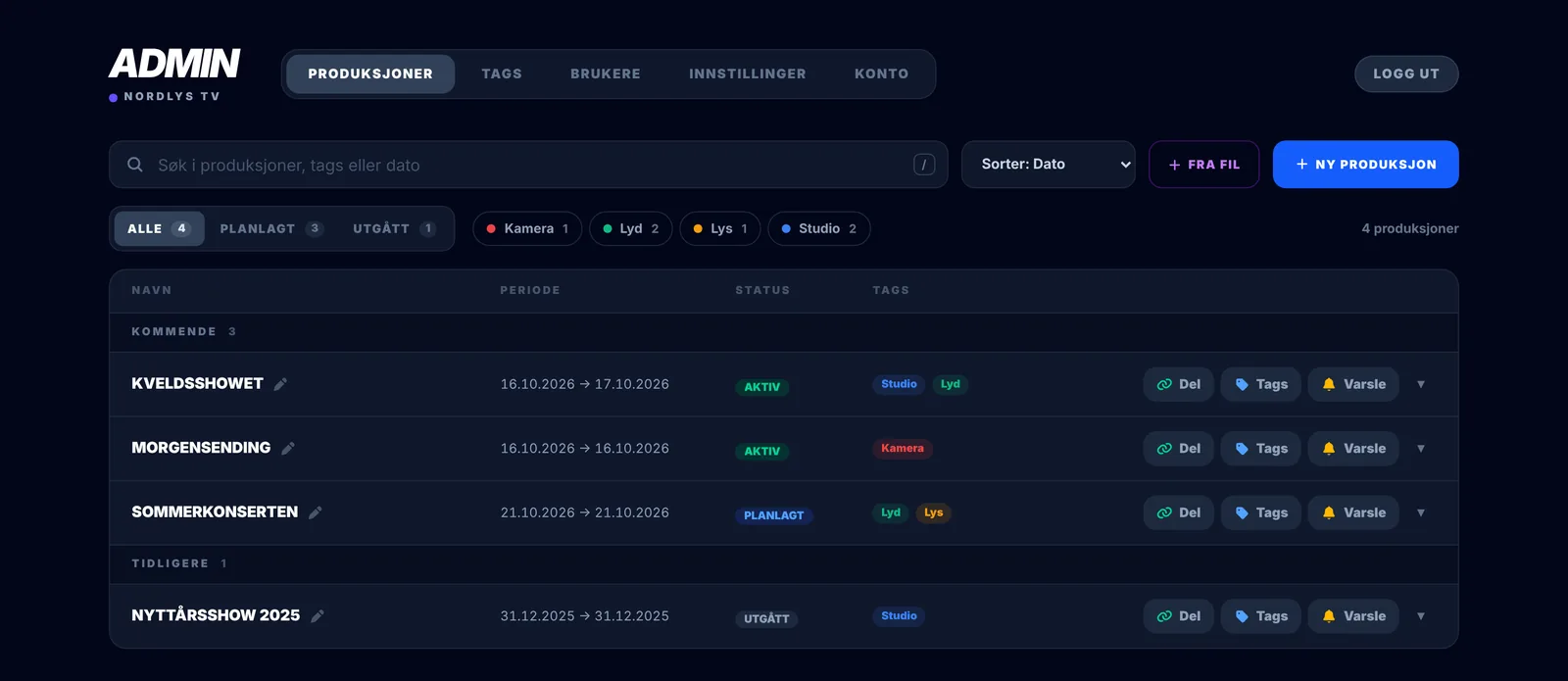Click the LOGG UT button

pyautogui.click(x=1406, y=74)
